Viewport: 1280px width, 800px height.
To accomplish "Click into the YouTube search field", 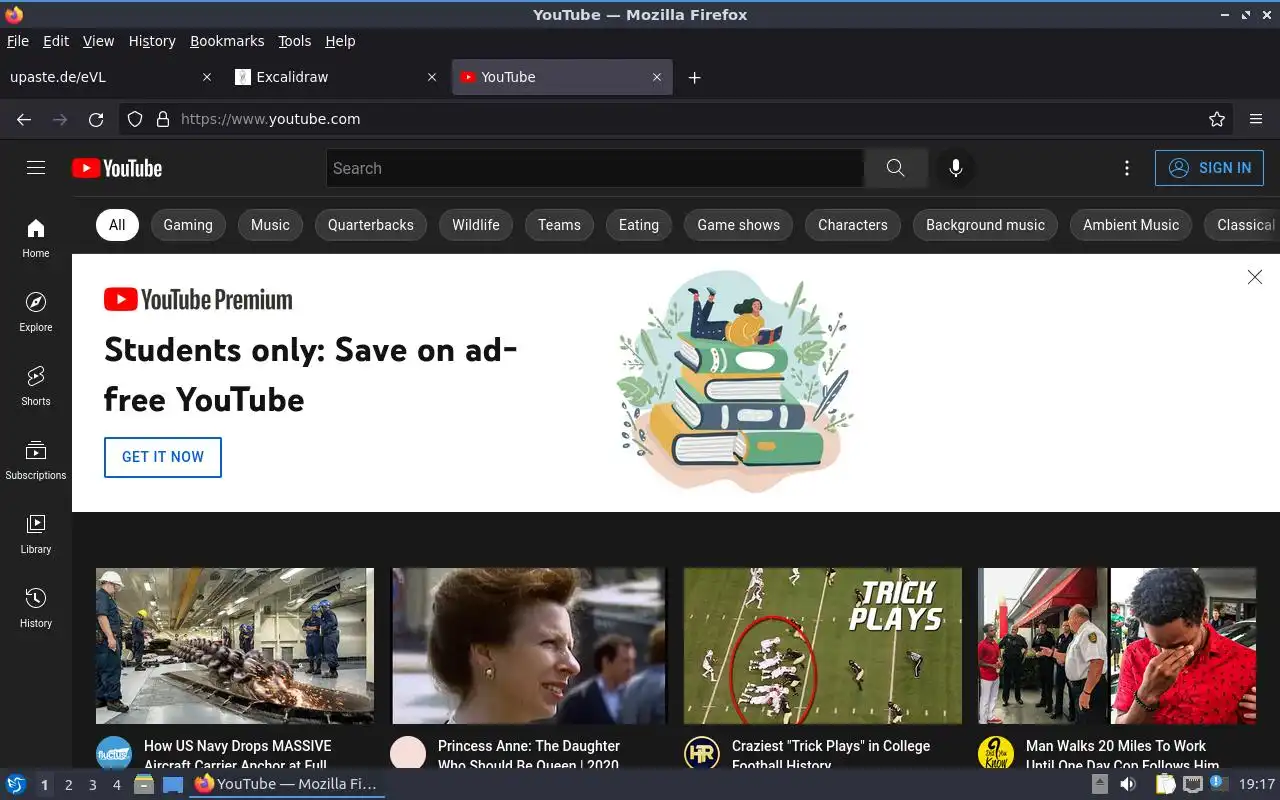I will pyautogui.click(x=595, y=168).
